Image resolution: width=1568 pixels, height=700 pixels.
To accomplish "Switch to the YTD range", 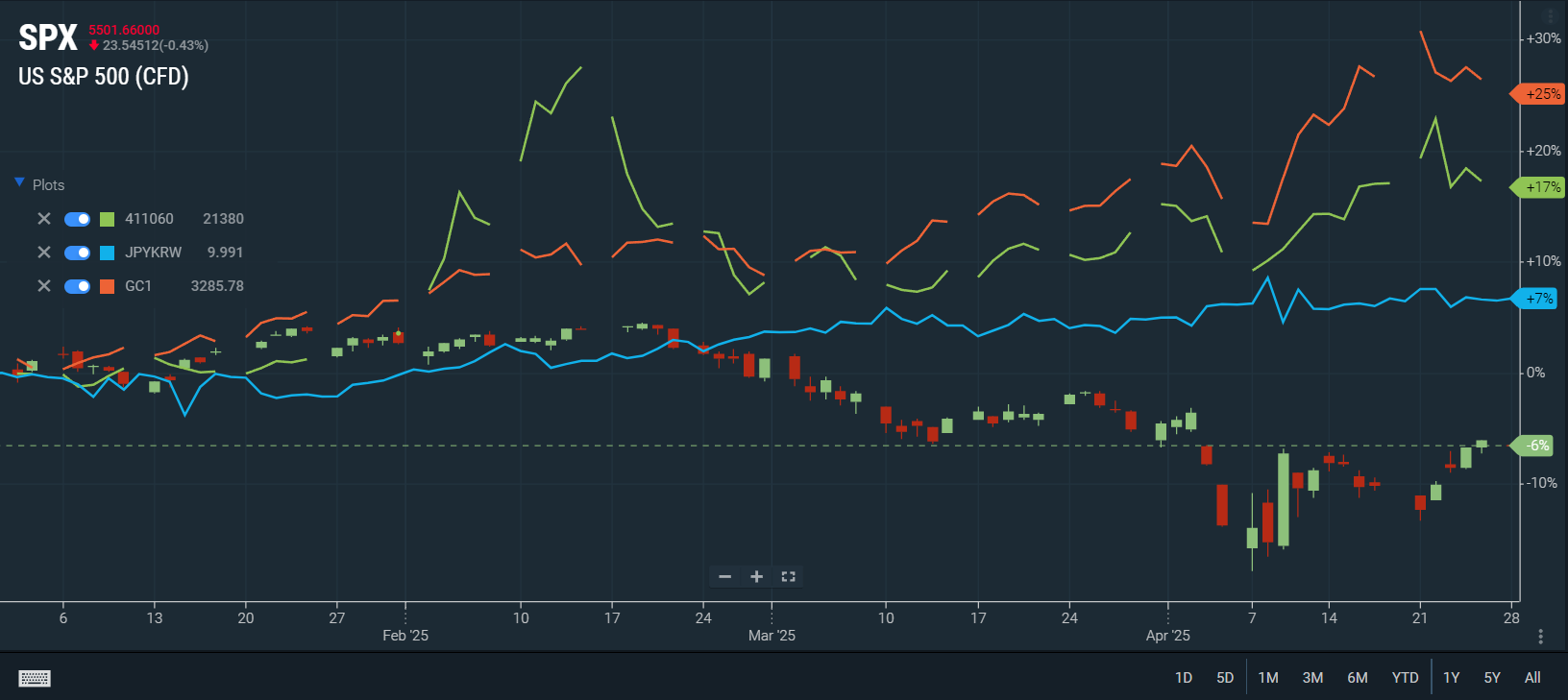I will pyautogui.click(x=1405, y=678).
